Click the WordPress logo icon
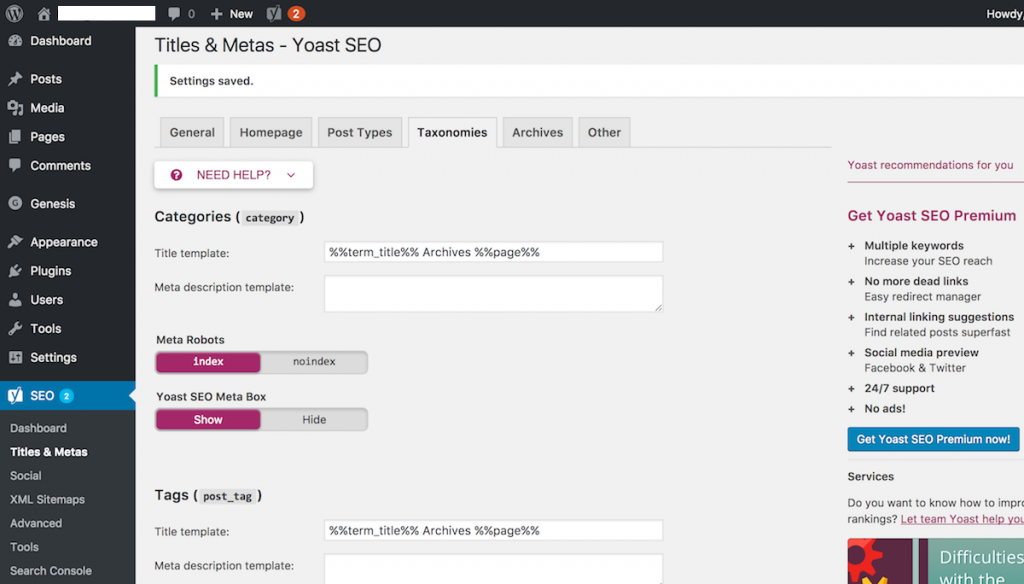Image resolution: width=1024 pixels, height=584 pixels. (x=14, y=13)
